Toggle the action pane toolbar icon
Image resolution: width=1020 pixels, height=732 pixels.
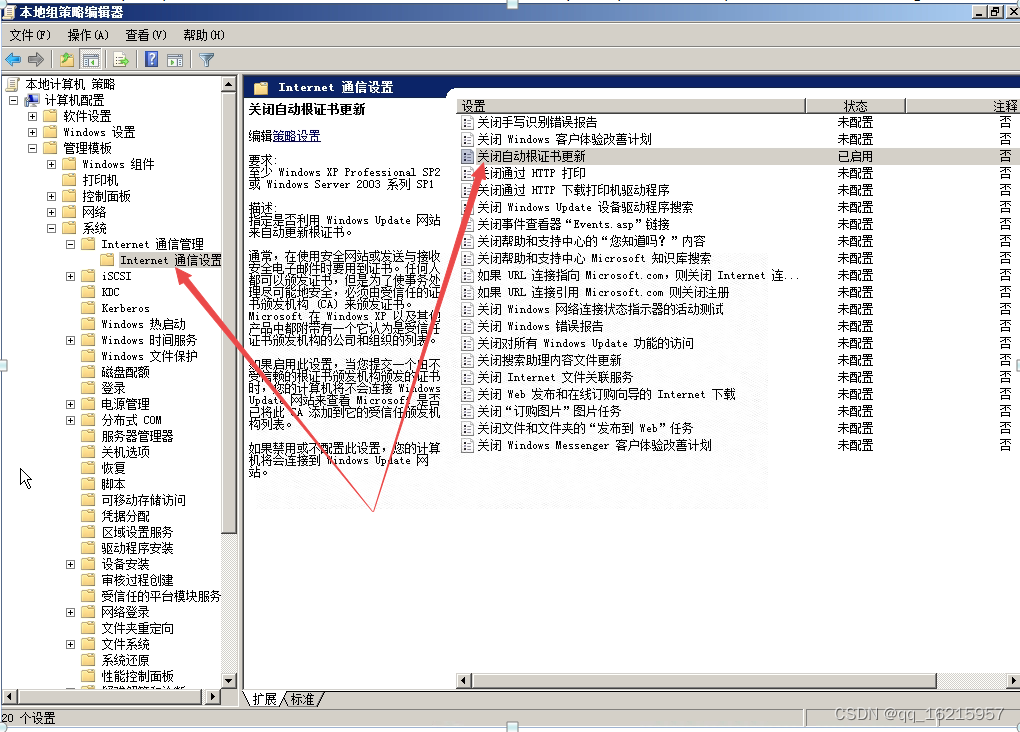click(175, 60)
